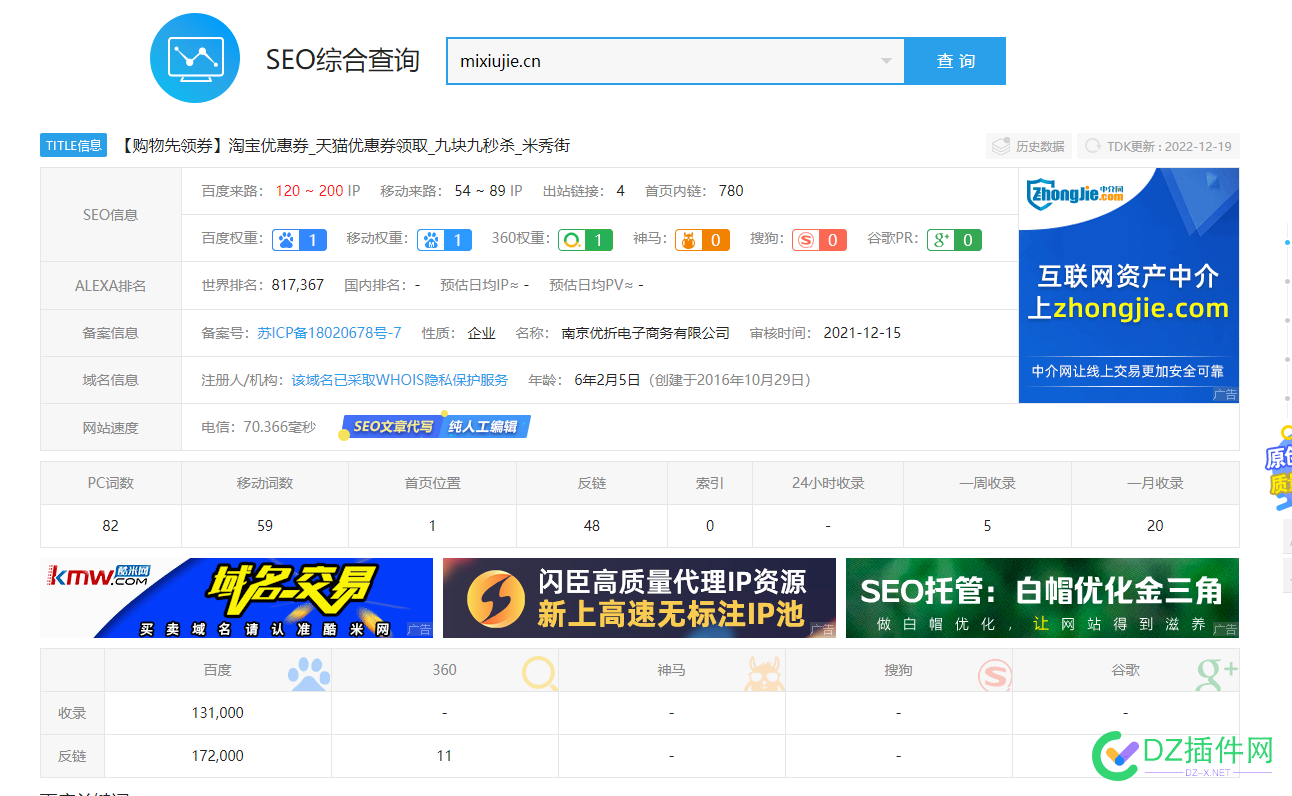This screenshot has height=796, width=1292.
Task: Click the 纯人工编辑 promo label
Action: click(x=483, y=427)
